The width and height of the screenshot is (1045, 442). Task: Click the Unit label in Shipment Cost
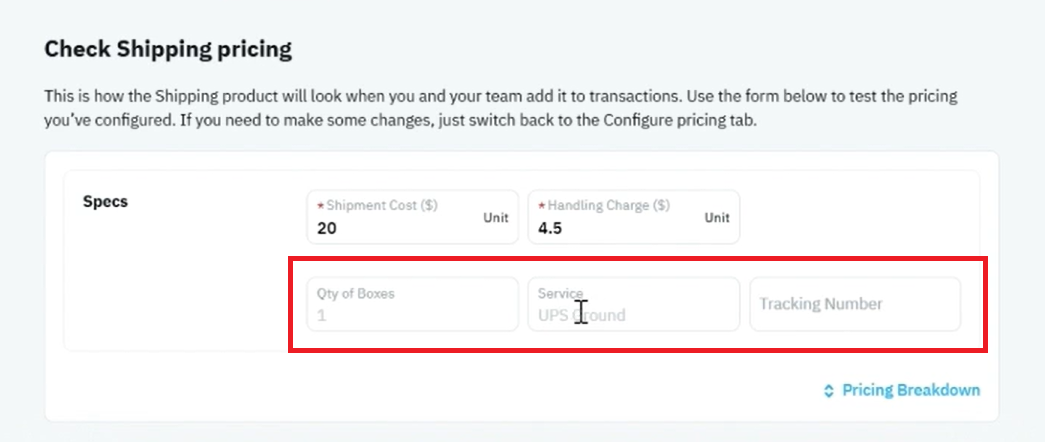point(496,217)
